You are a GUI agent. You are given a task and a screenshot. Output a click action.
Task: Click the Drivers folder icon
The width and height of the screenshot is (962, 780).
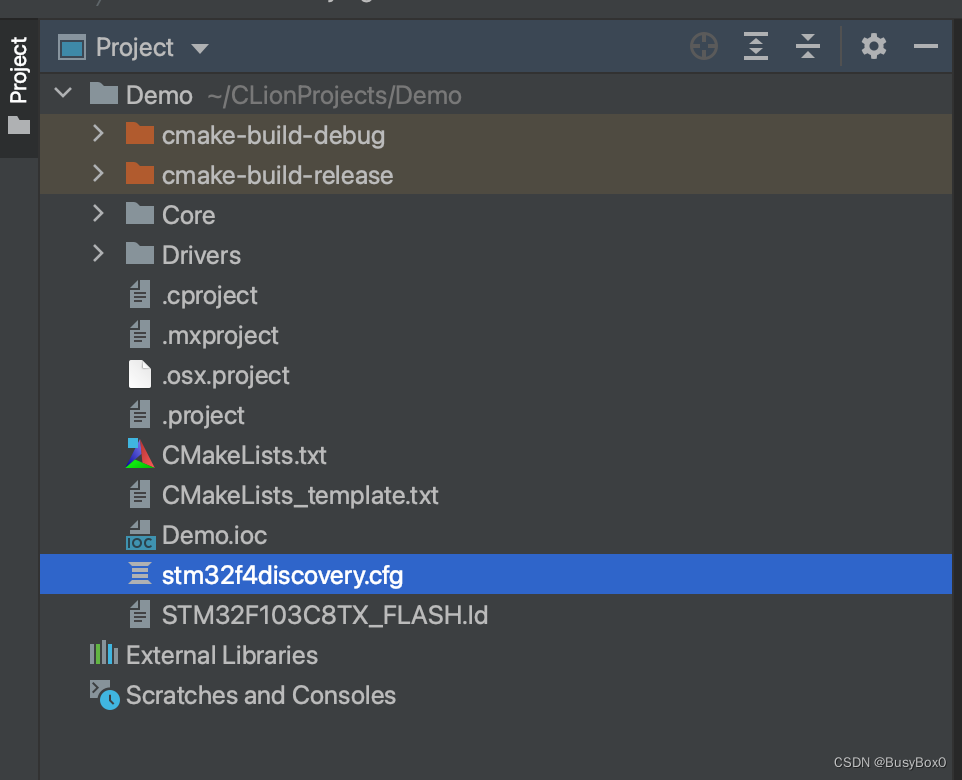pyautogui.click(x=140, y=253)
